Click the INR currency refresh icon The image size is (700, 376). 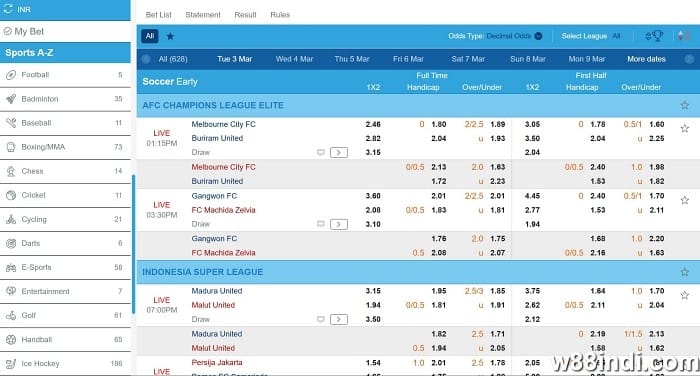click(8, 8)
